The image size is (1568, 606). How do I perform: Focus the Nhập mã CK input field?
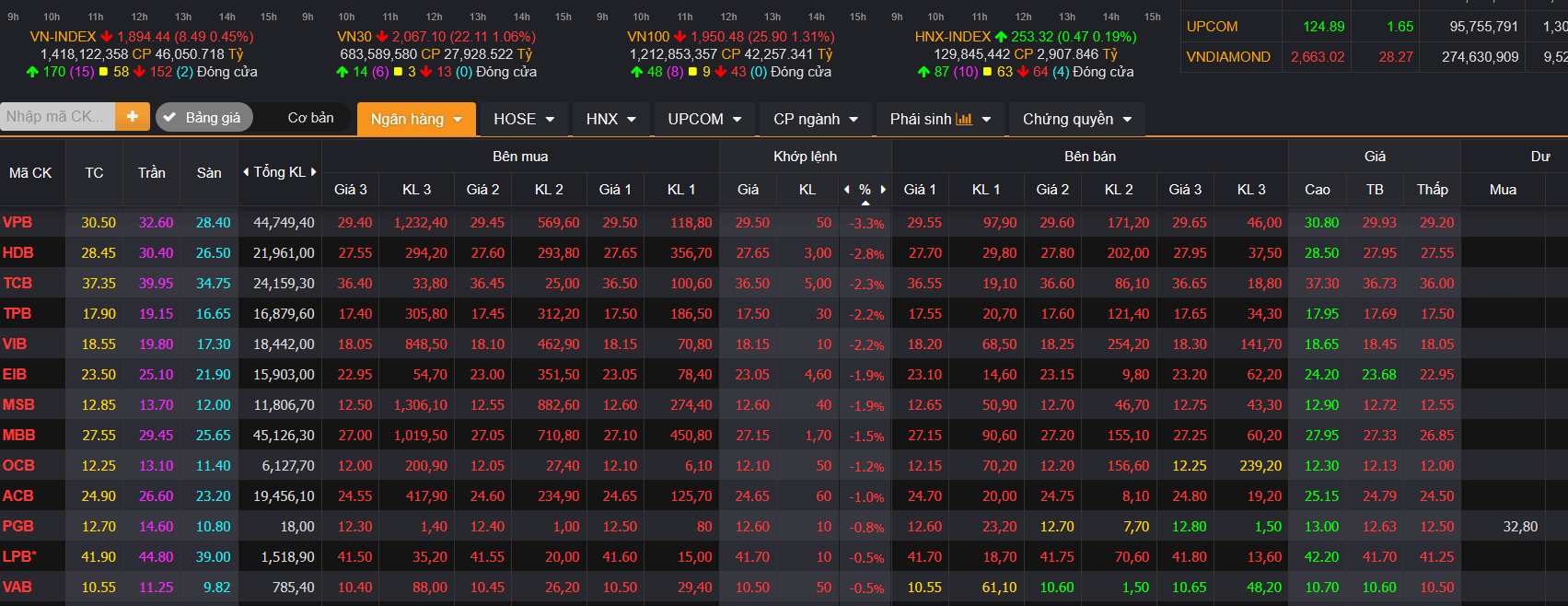click(x=57, y=116)
